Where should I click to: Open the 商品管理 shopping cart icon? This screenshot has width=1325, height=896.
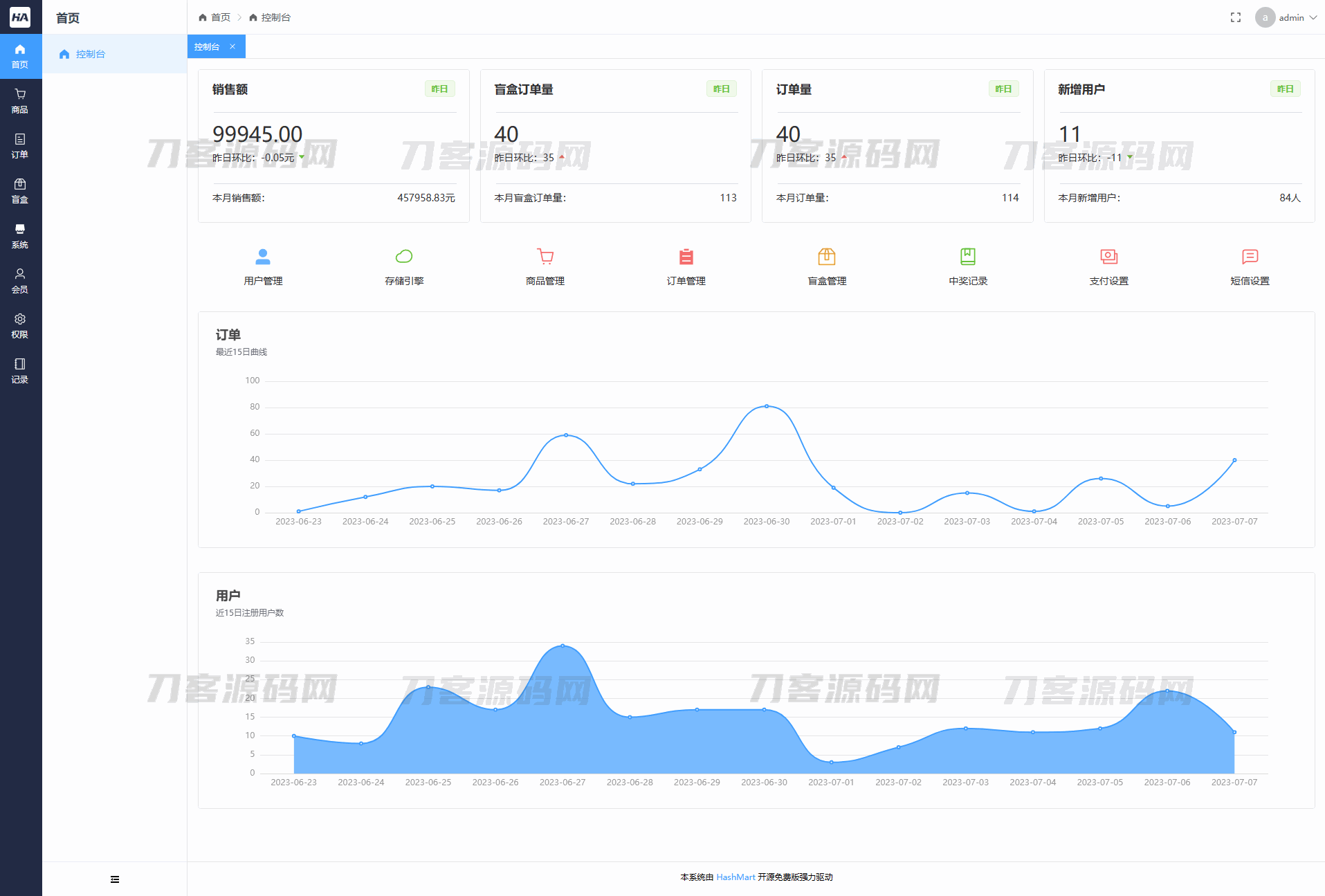click(545, 257)
